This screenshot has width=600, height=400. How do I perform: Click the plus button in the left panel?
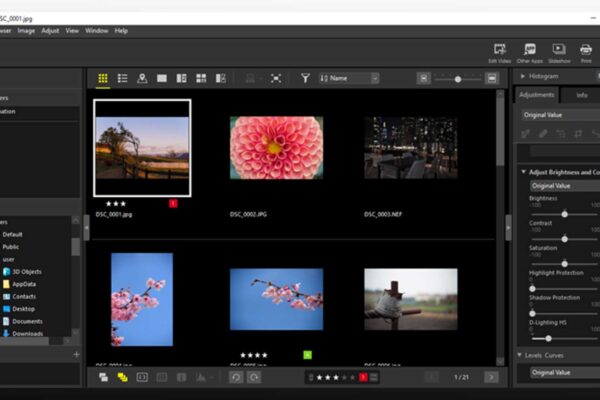(76, 355)
